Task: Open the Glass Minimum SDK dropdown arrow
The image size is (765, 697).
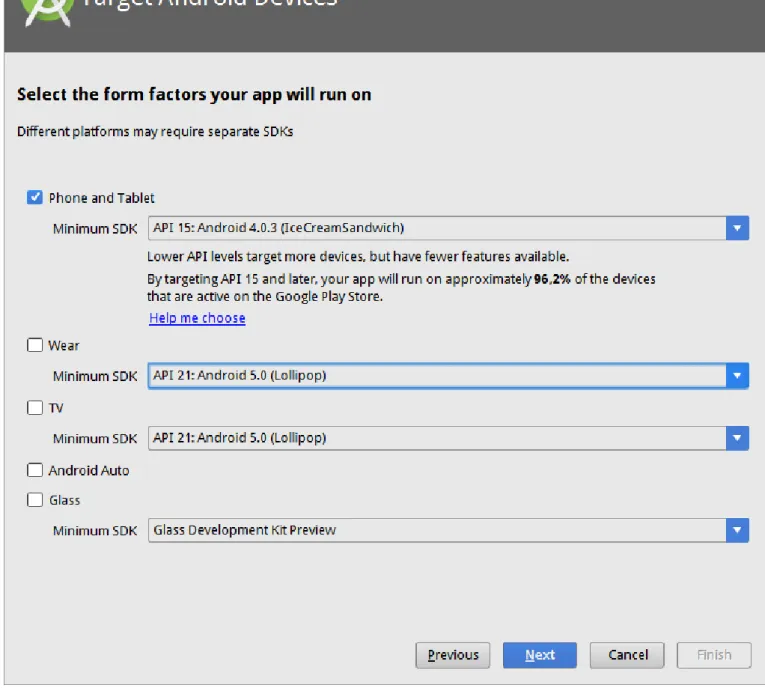Action: (737, 530)
